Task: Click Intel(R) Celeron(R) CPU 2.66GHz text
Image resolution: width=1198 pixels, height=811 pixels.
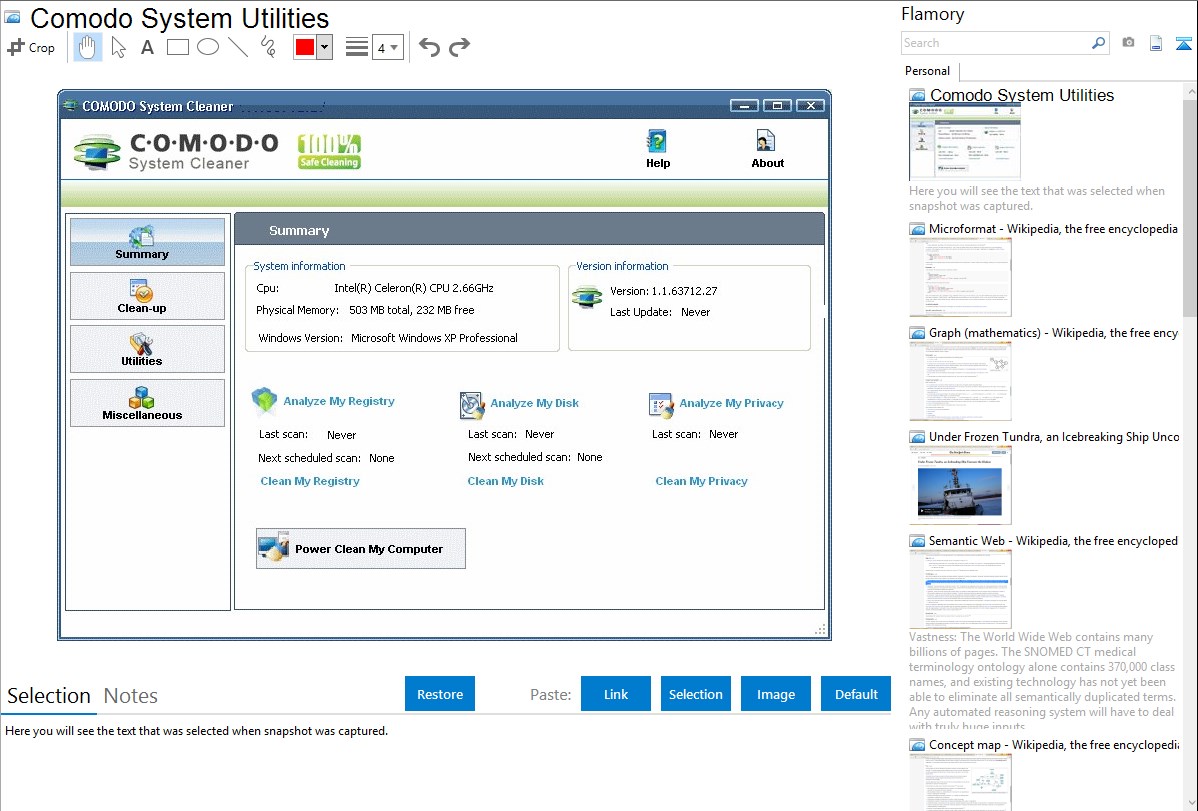Action: click(x=413, y=288)
